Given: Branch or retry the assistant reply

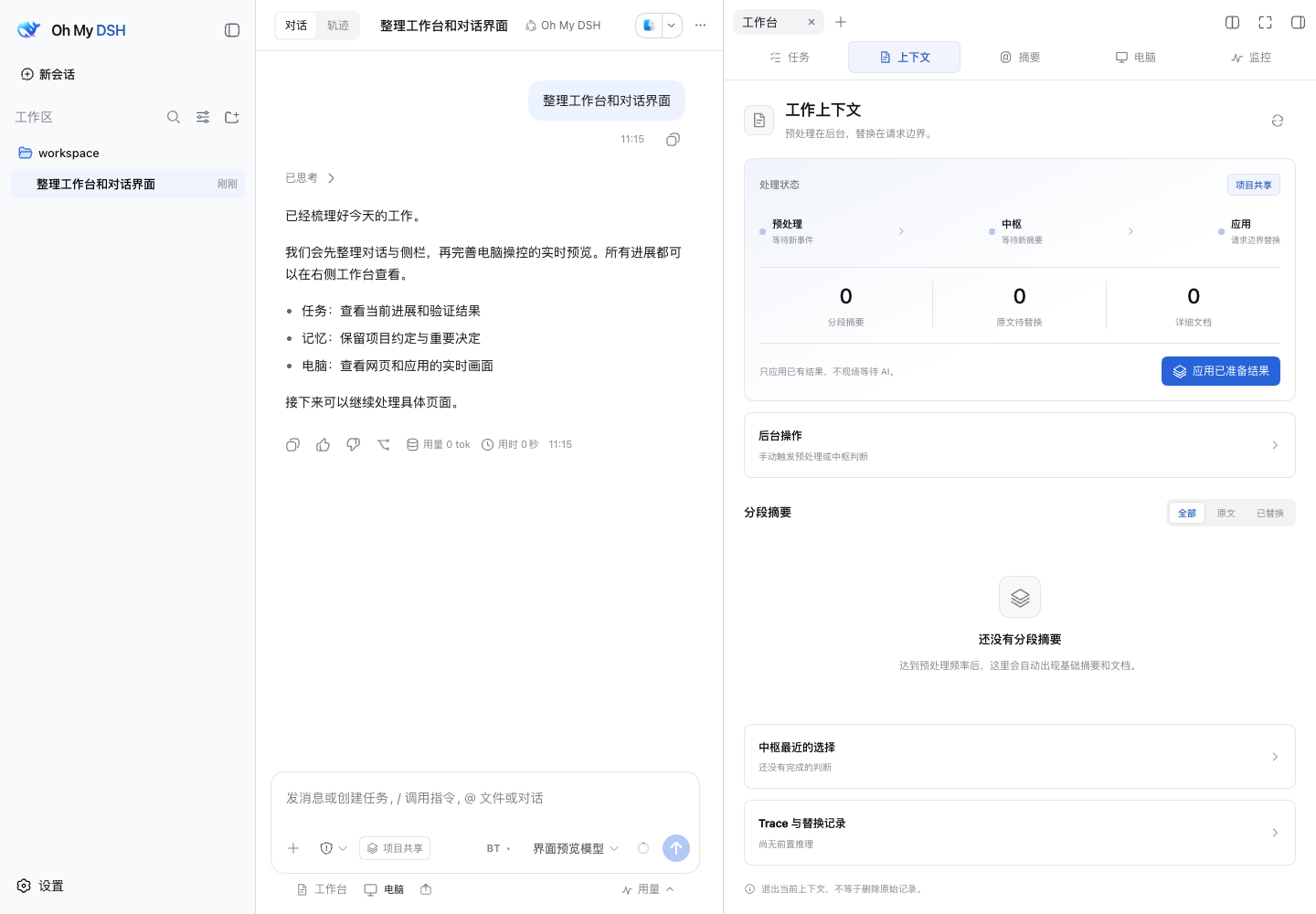Looking at the screenshot, I should [x=384, y=444].
